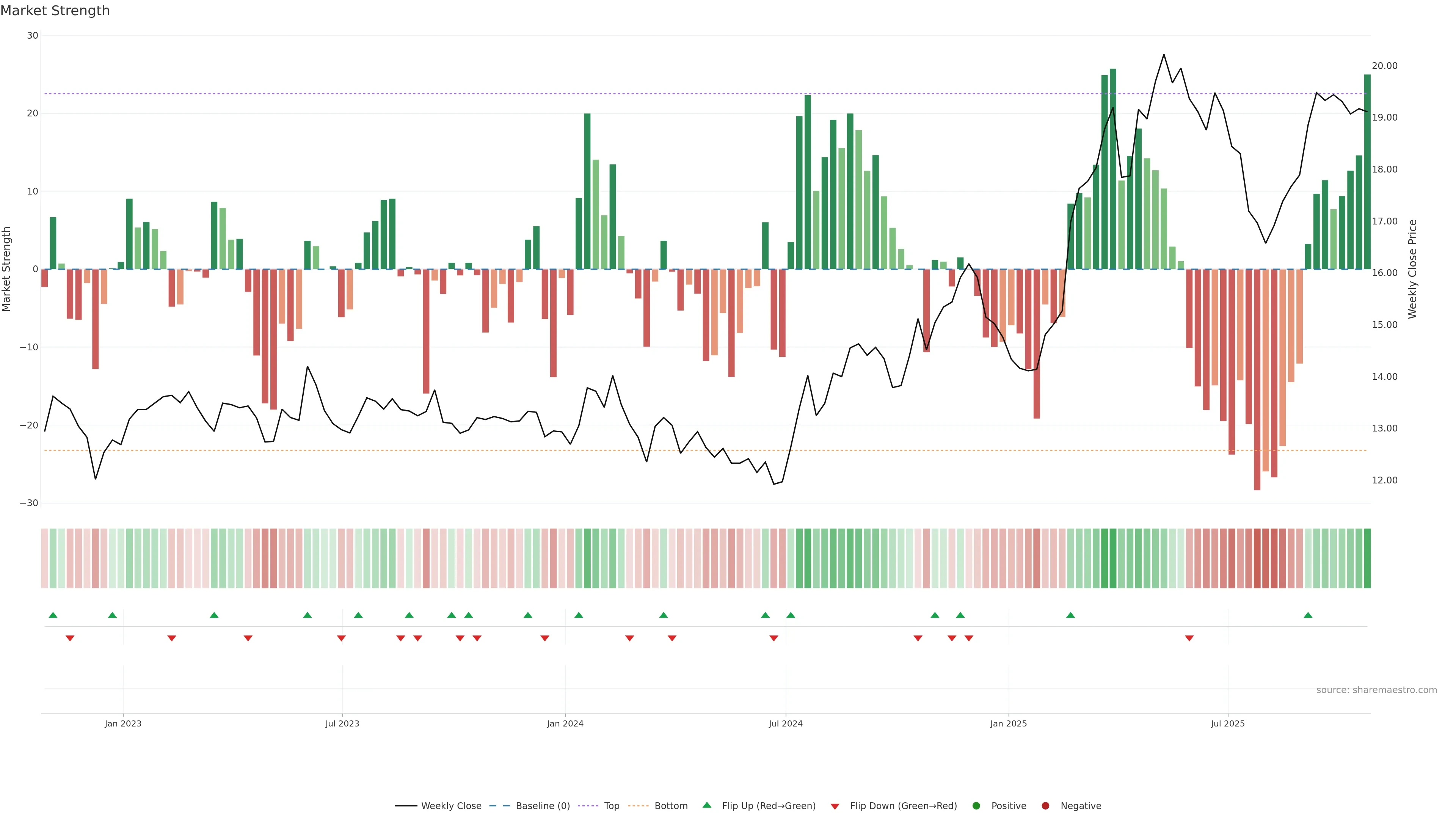Click the Positive green circle legend icon

click(x=976, y=806)
